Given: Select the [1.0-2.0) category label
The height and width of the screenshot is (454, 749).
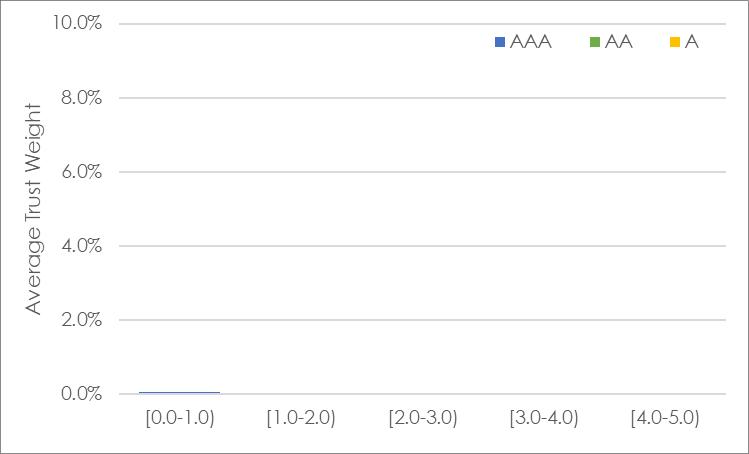Looking at the screenshot, I should [x=301, y=418].
